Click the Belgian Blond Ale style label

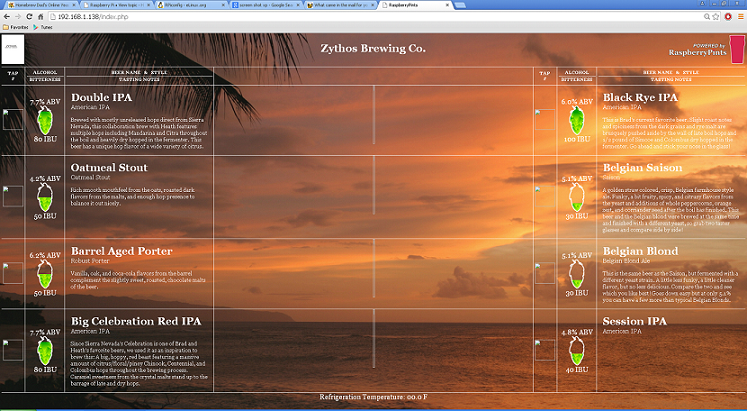(628, 261)
